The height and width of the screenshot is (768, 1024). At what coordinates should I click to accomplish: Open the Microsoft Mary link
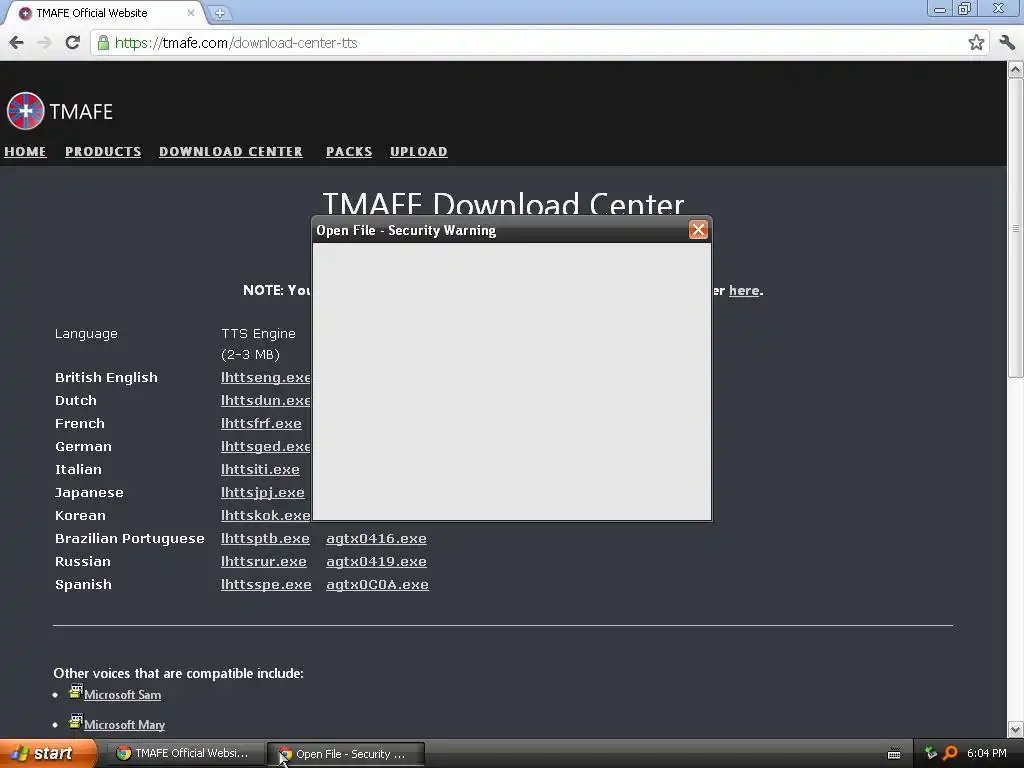click(124, 725)
